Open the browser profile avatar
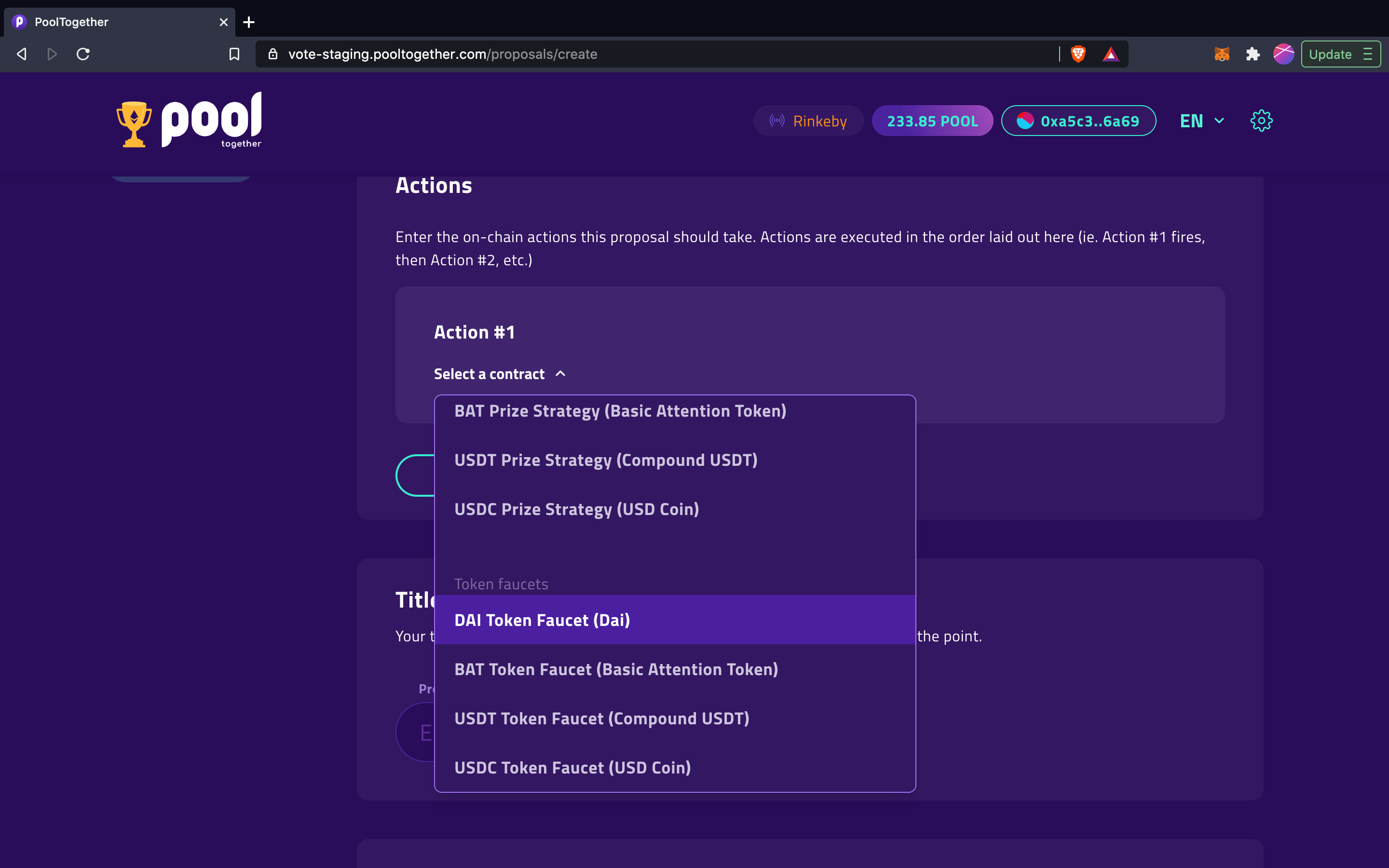 click(1283, 54)
